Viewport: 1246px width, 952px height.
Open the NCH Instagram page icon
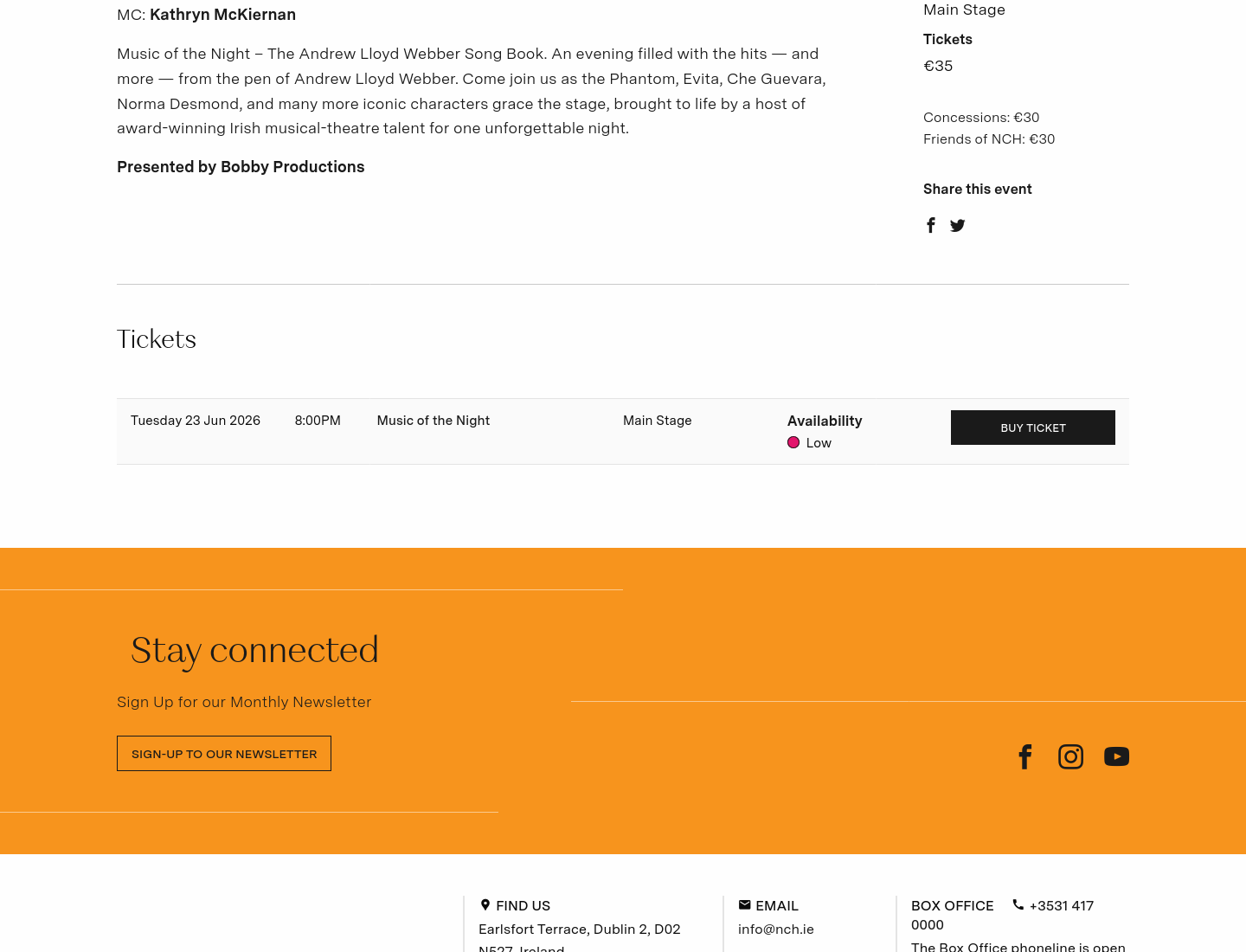click(1070, 756)
